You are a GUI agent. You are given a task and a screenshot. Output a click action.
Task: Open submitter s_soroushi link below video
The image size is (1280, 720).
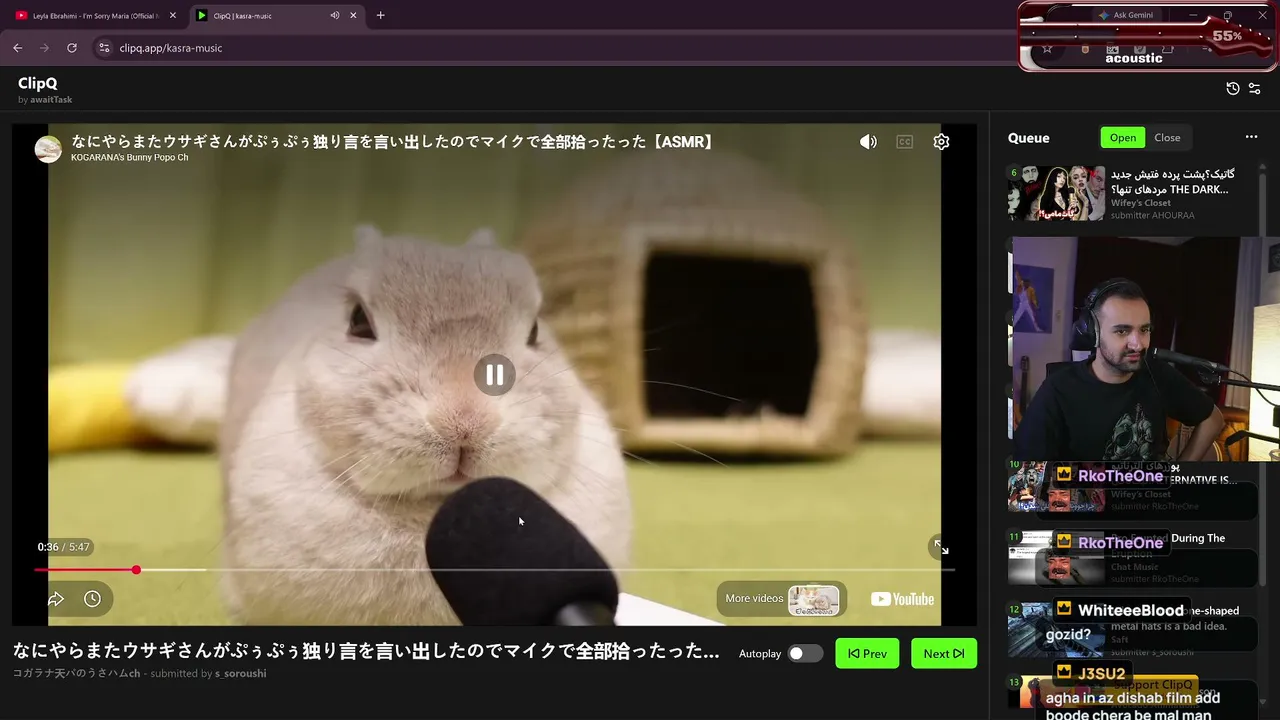point(241,674)
